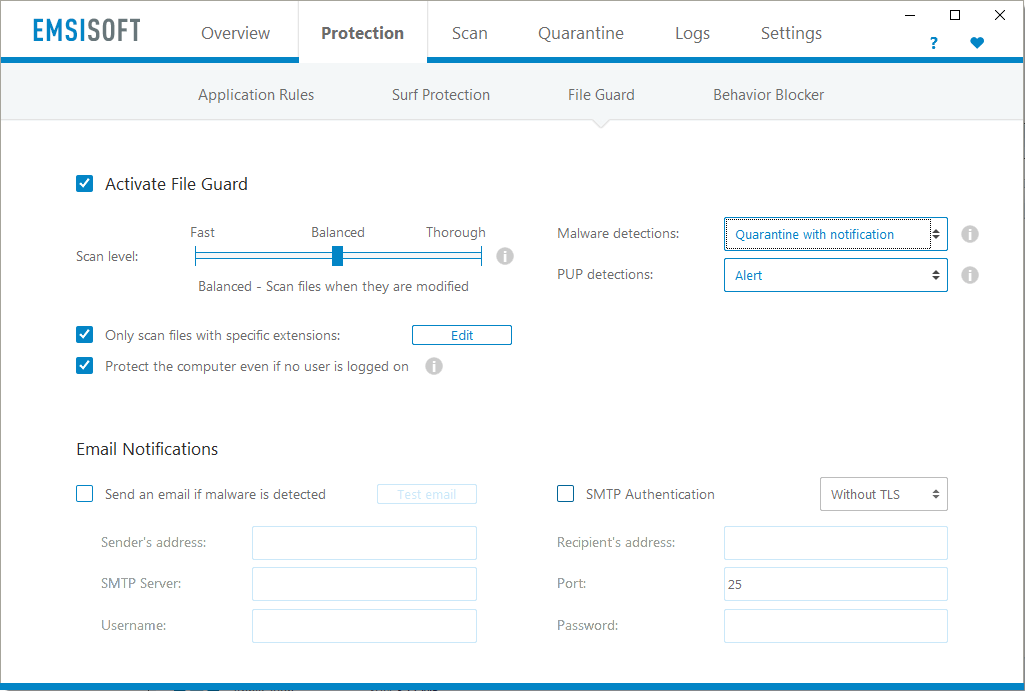Viewport: 1025px width, 691px height.
Task: Select the File Guard sub-tab
Action: click(x=601, y=95)
